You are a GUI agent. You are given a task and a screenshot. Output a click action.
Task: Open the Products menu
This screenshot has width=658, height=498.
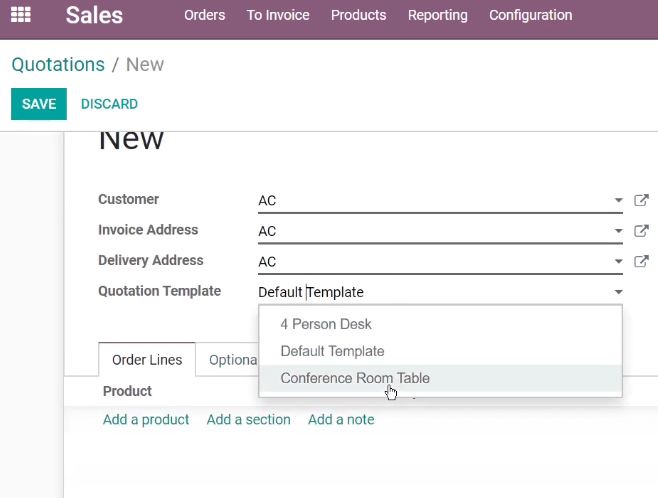tap(358, 15)
